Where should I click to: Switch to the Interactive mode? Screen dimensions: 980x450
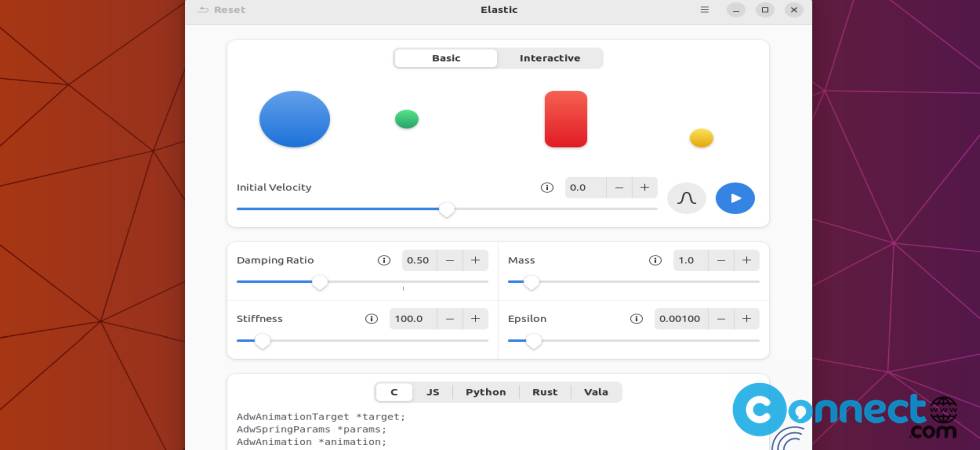[549, 58]
